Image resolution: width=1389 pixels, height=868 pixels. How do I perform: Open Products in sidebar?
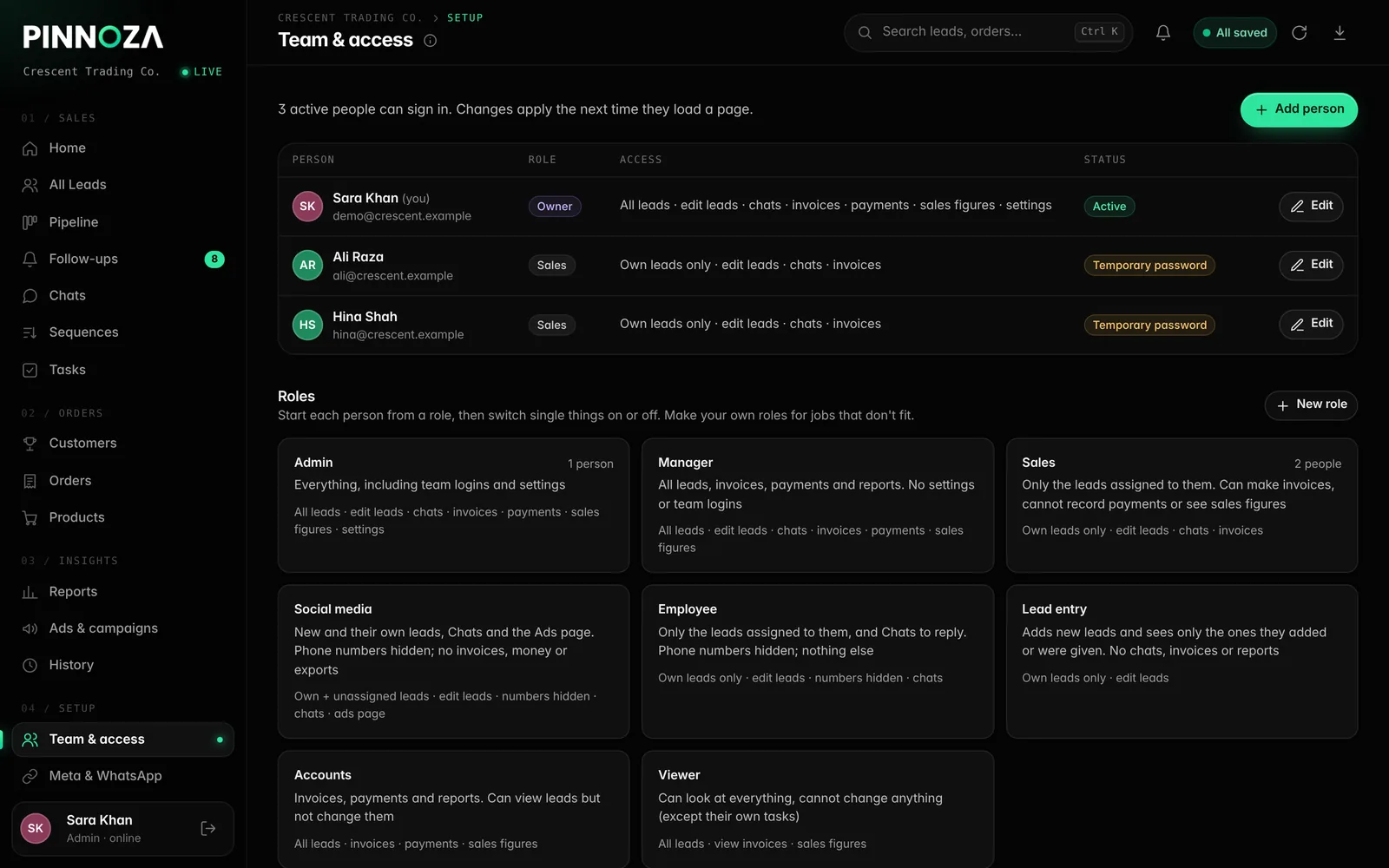point(122,517)
